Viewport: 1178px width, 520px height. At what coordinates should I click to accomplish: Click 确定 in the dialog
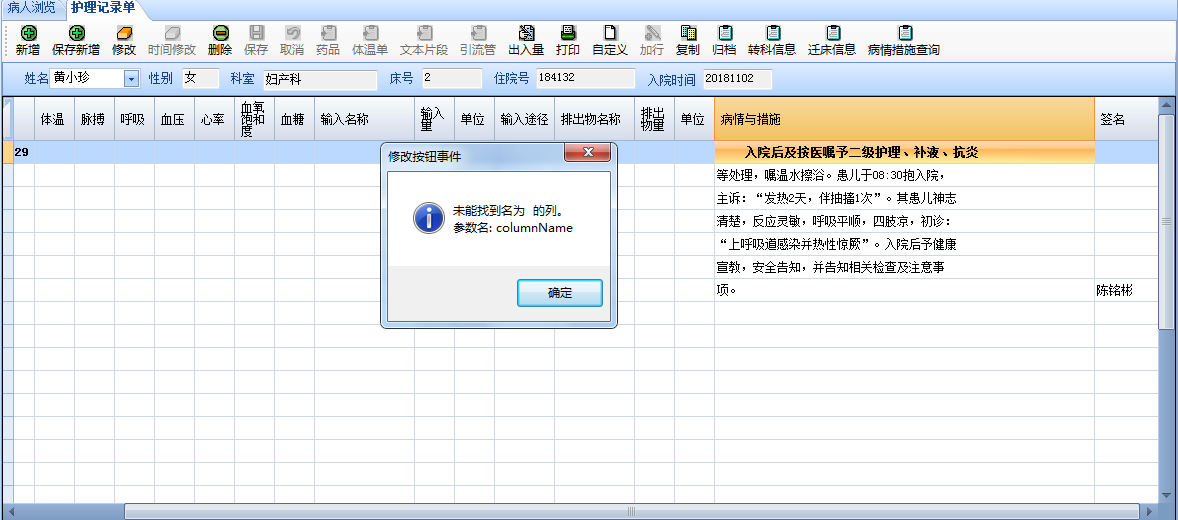point(560,293)
